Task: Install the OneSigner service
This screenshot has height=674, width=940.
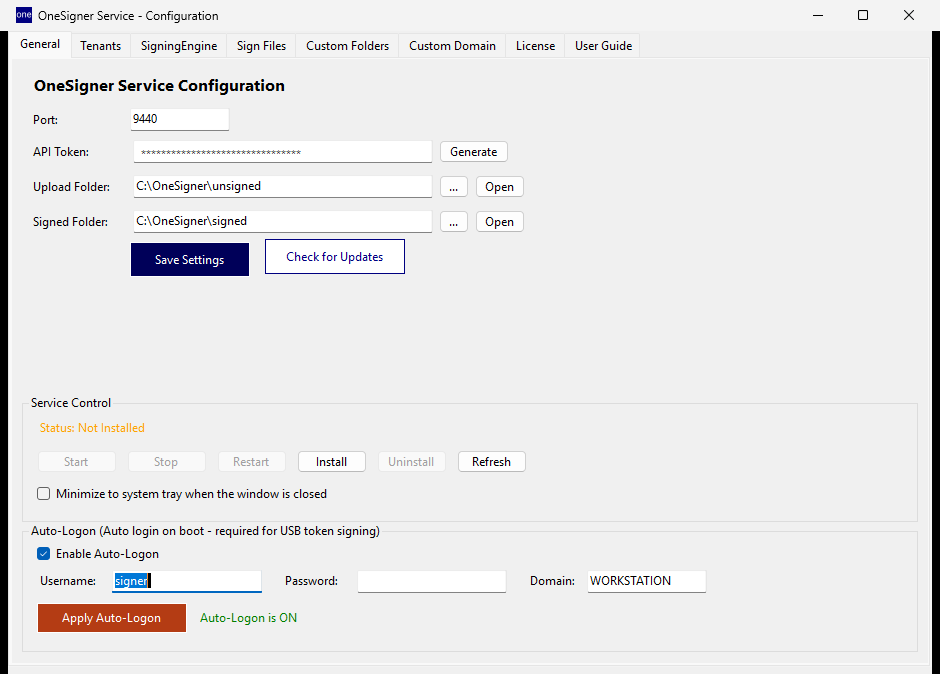Action: point(332,462)
